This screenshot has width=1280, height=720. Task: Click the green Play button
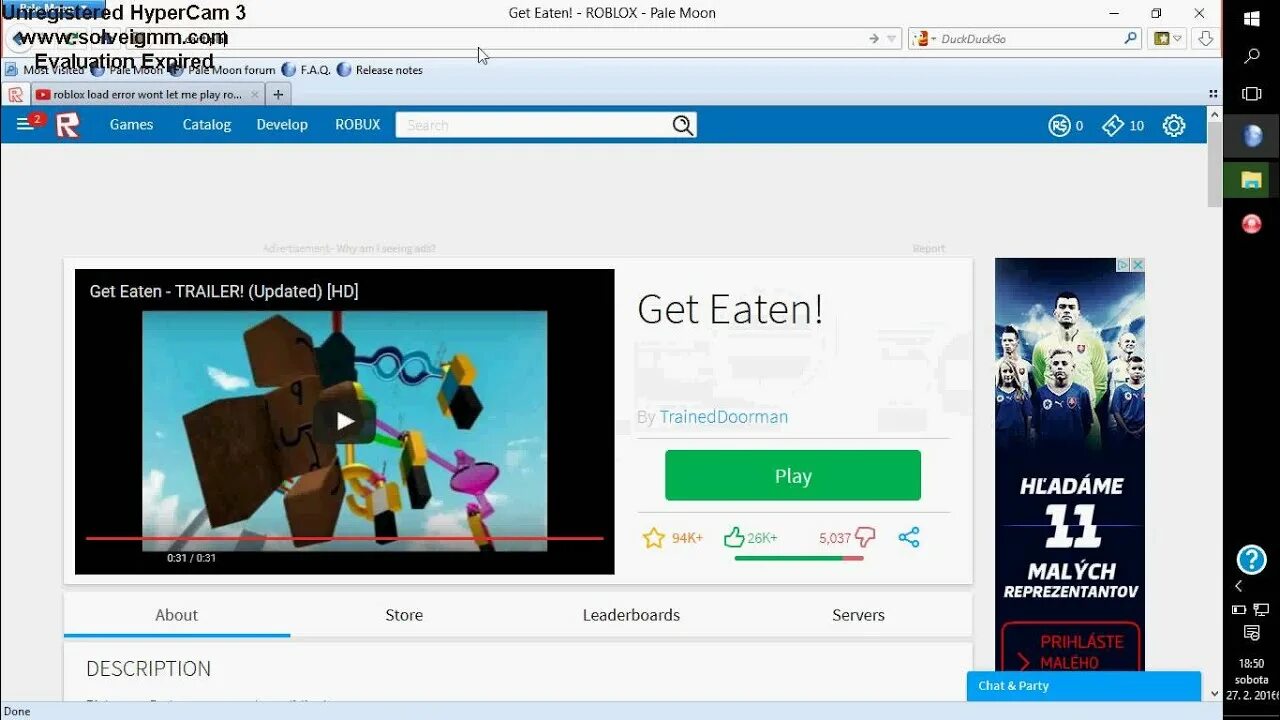coord(793,475)
